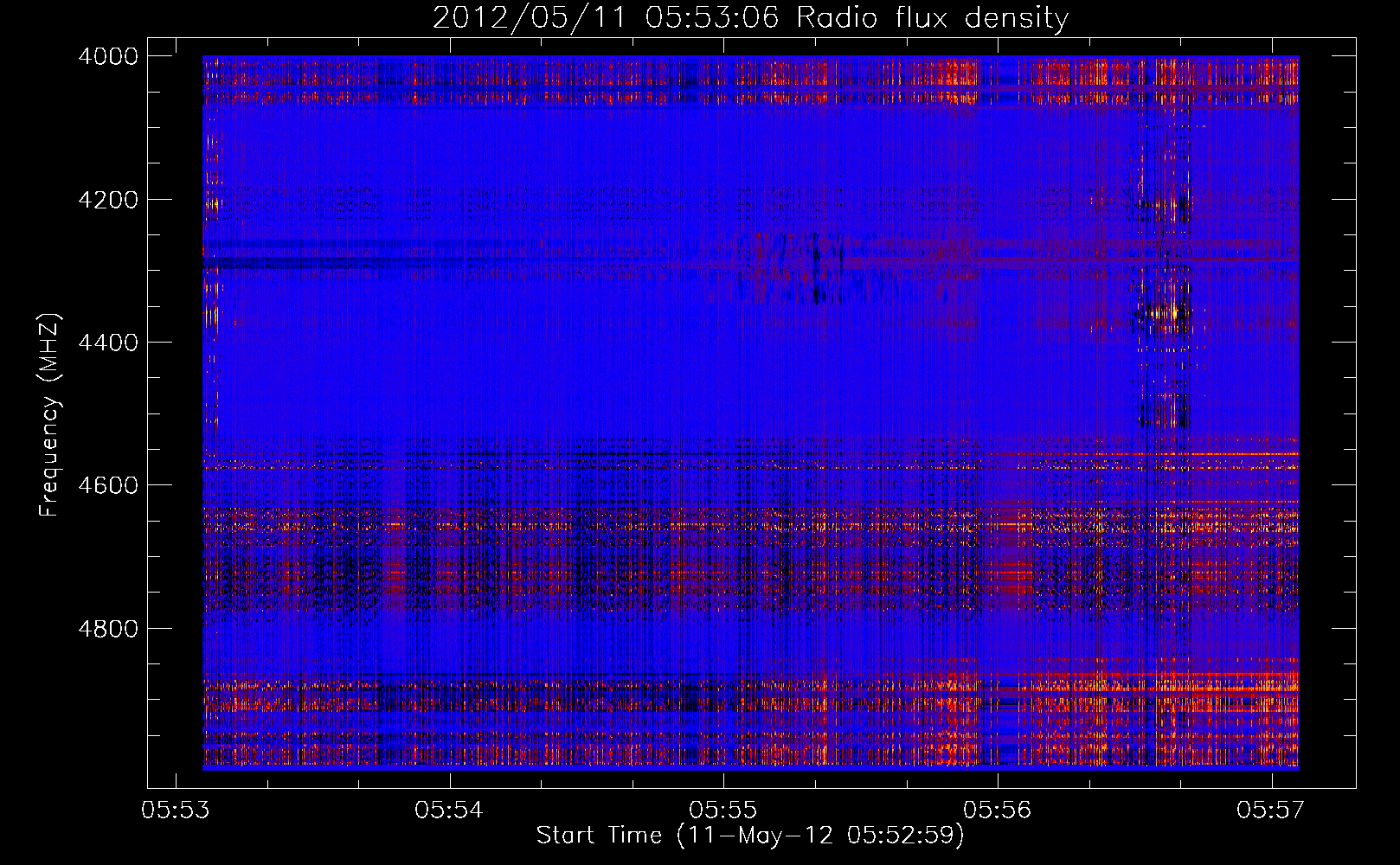Click the 05:56 time tick label
Screen dimensions: 1400x865
coord(998,810)
